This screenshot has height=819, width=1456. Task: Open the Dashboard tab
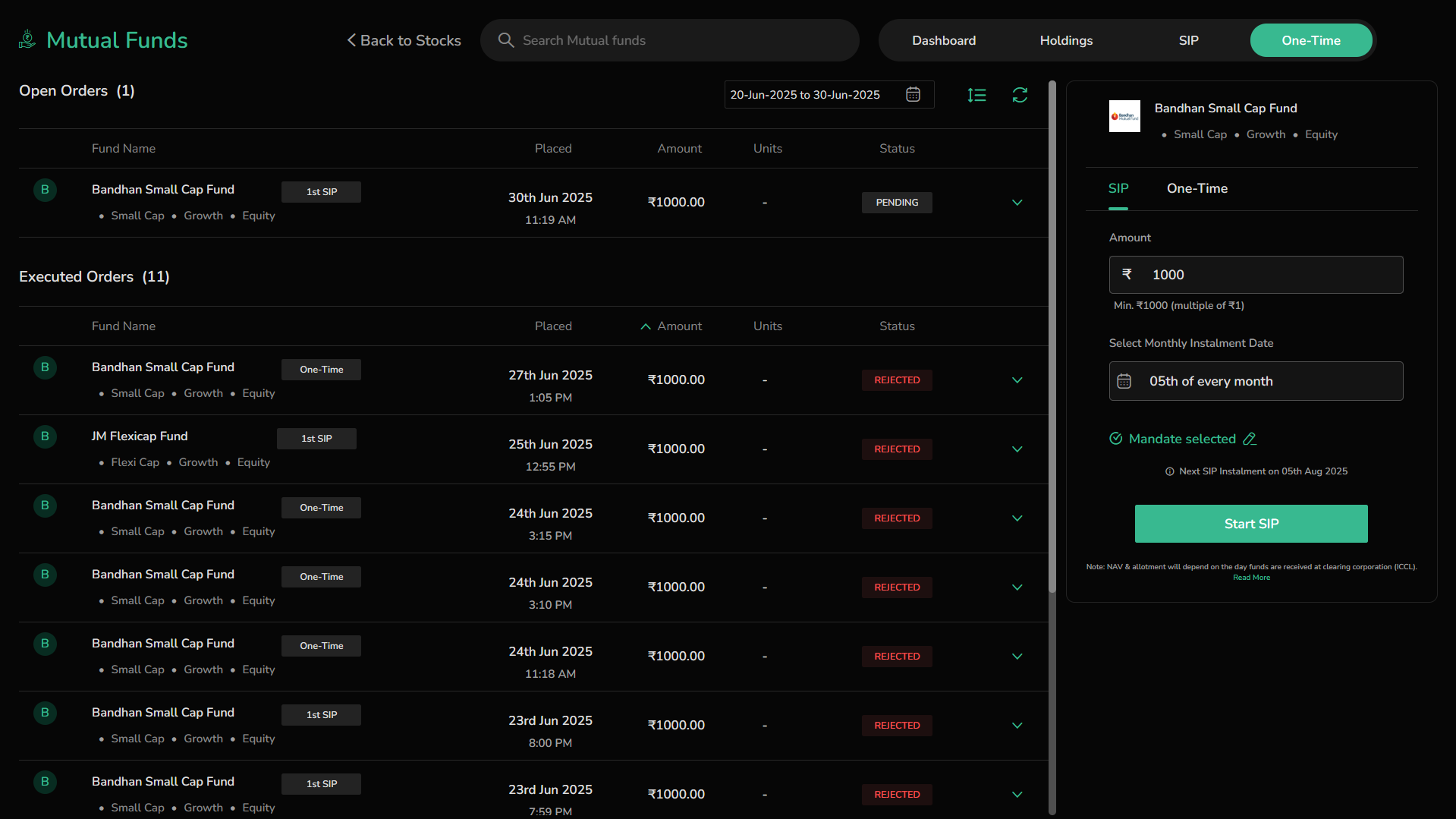[x=944, y=40]
